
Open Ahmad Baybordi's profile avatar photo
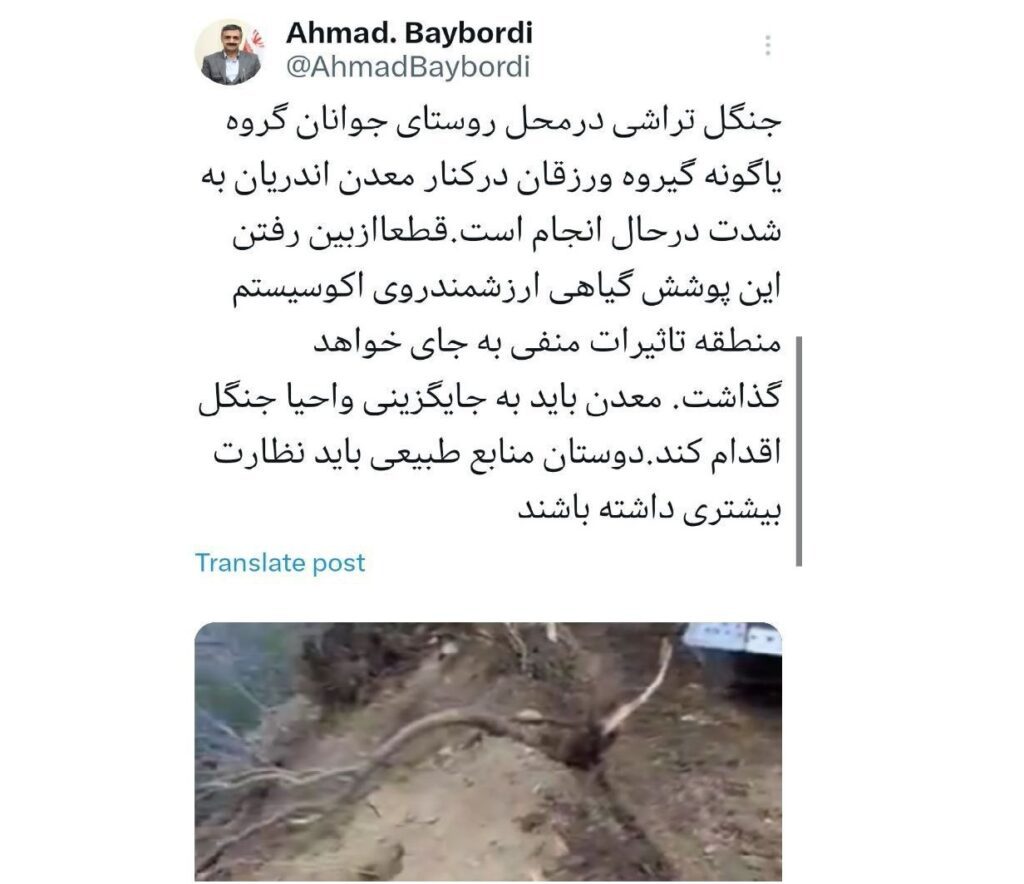click(x=230, y=52)
